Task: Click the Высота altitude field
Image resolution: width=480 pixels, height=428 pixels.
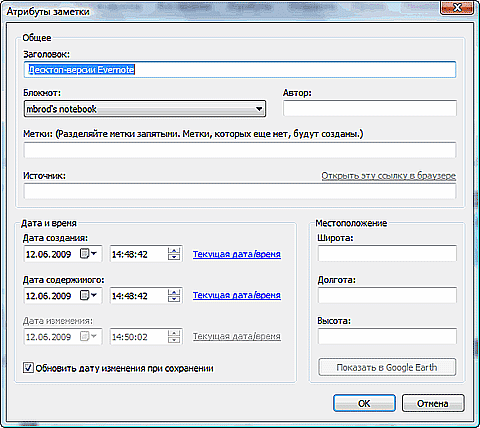Action: pyautogui.click(x=387, y=336)
